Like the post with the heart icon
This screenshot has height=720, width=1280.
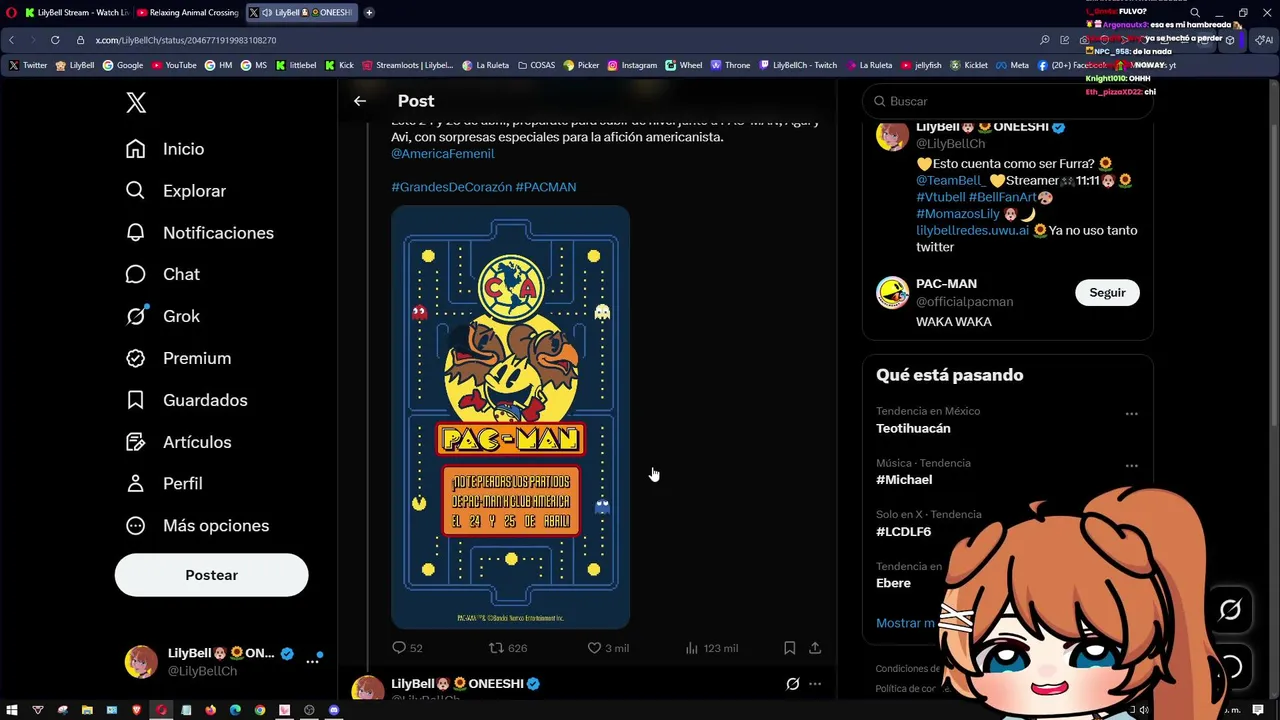[594, 648]
